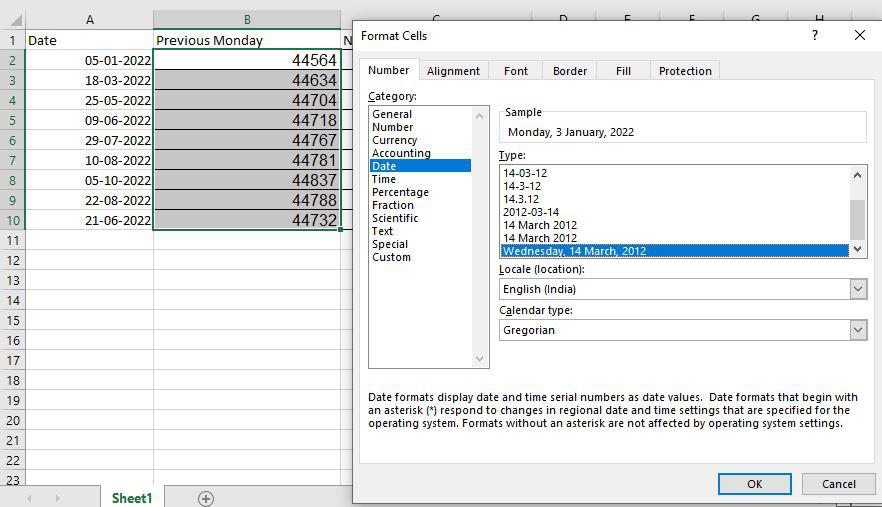
Task: Select the Fill tab
Action: [623, 71]
